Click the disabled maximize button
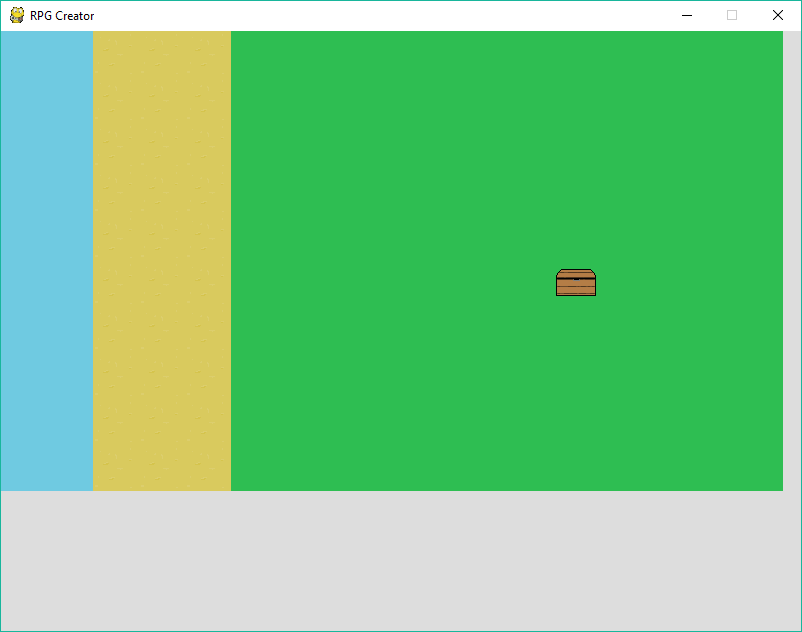The image size is (802, 632). 732,15
